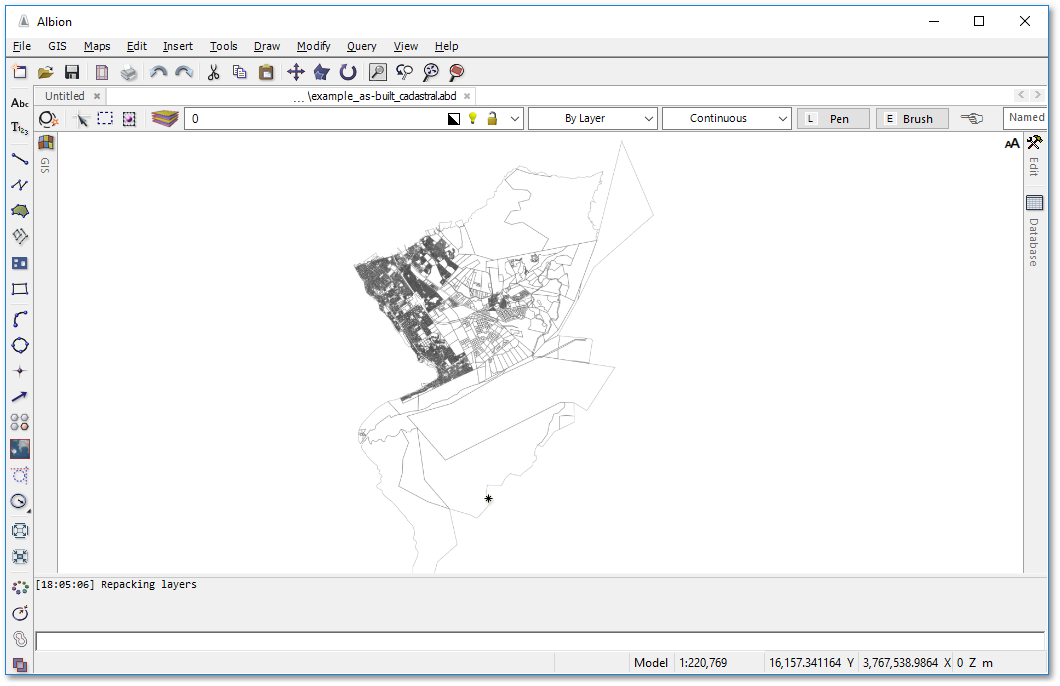Image resolution: width=1060 pixels, height=686 pixels.
Task: Activate the Zoom Window magnifier
Action: [x=377, y=72]
